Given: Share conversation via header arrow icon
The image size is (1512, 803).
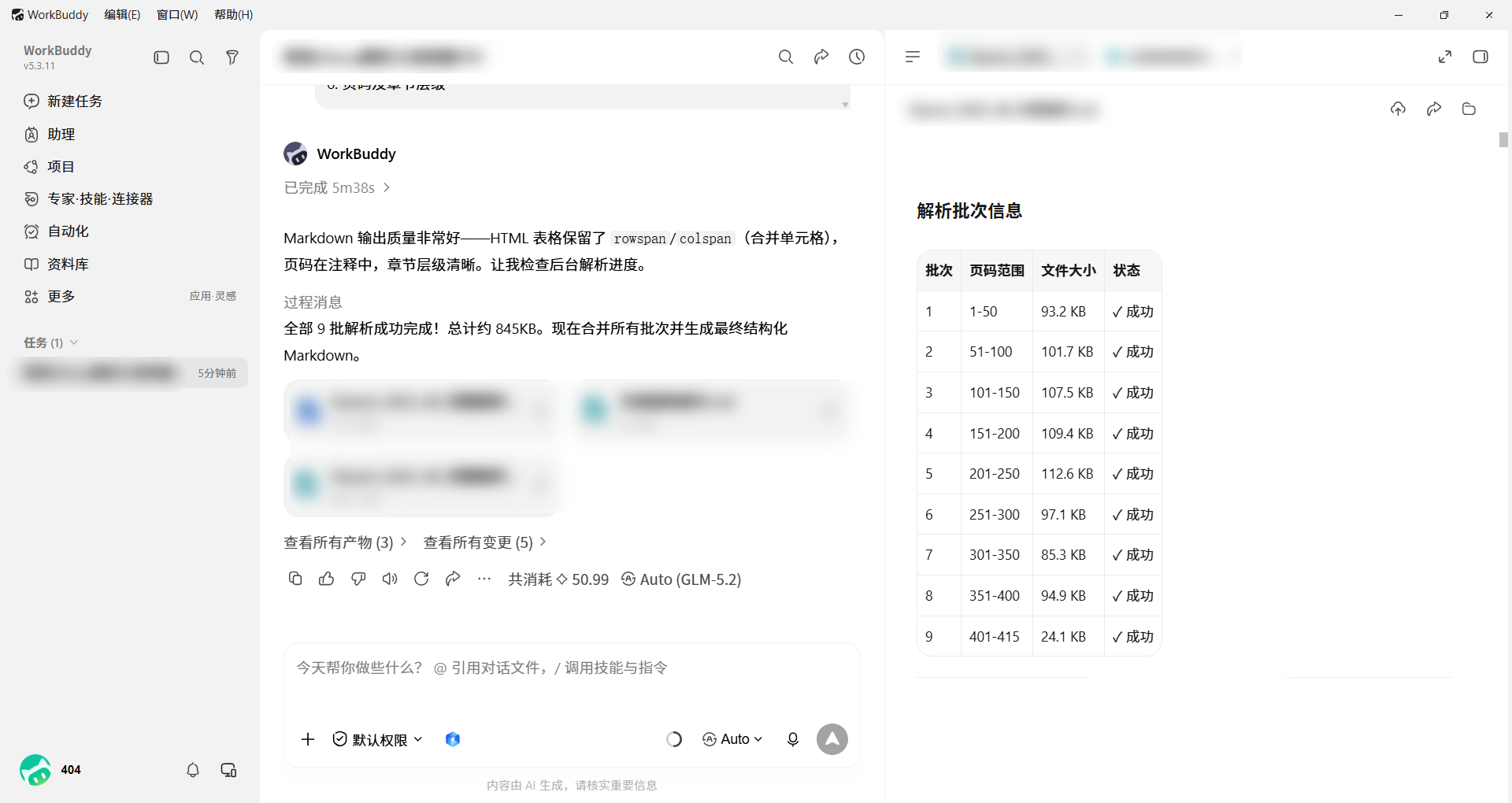Looking at the screenshot, I should tap(821, 57).
